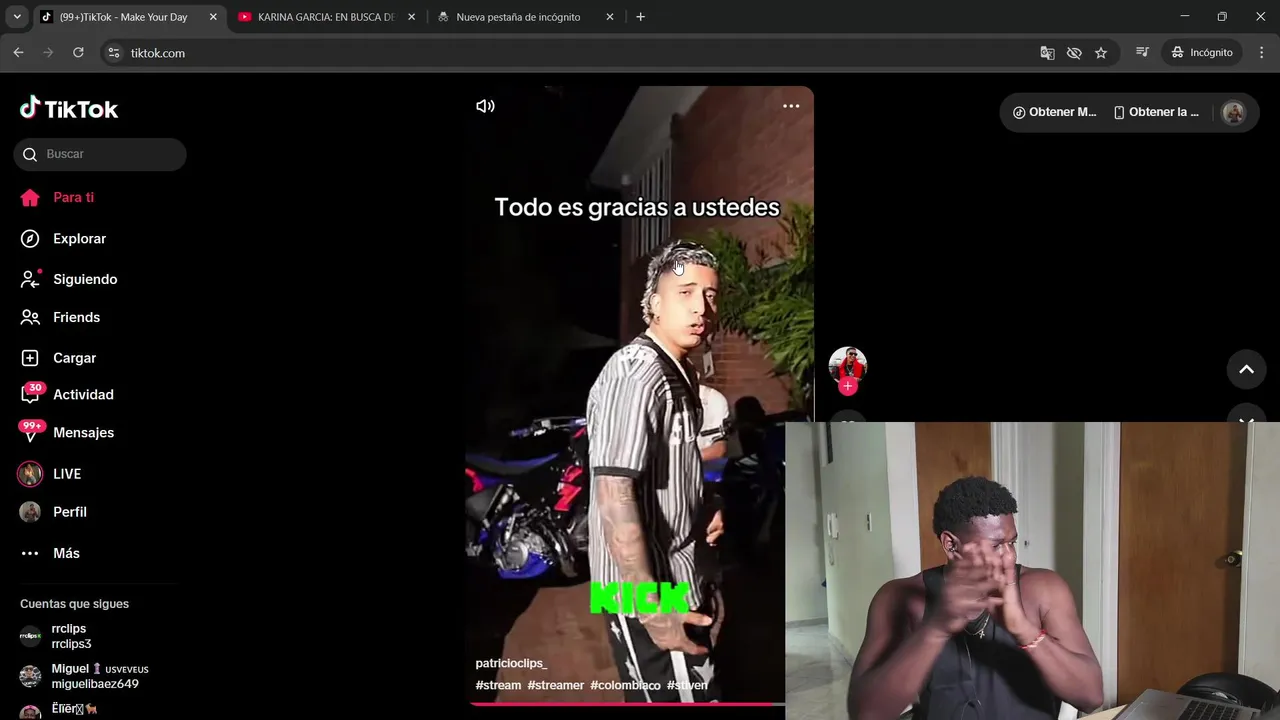Click the Explorar compass icon
The height and width of the screenshot is (720, 1280).
click(30, 238)
